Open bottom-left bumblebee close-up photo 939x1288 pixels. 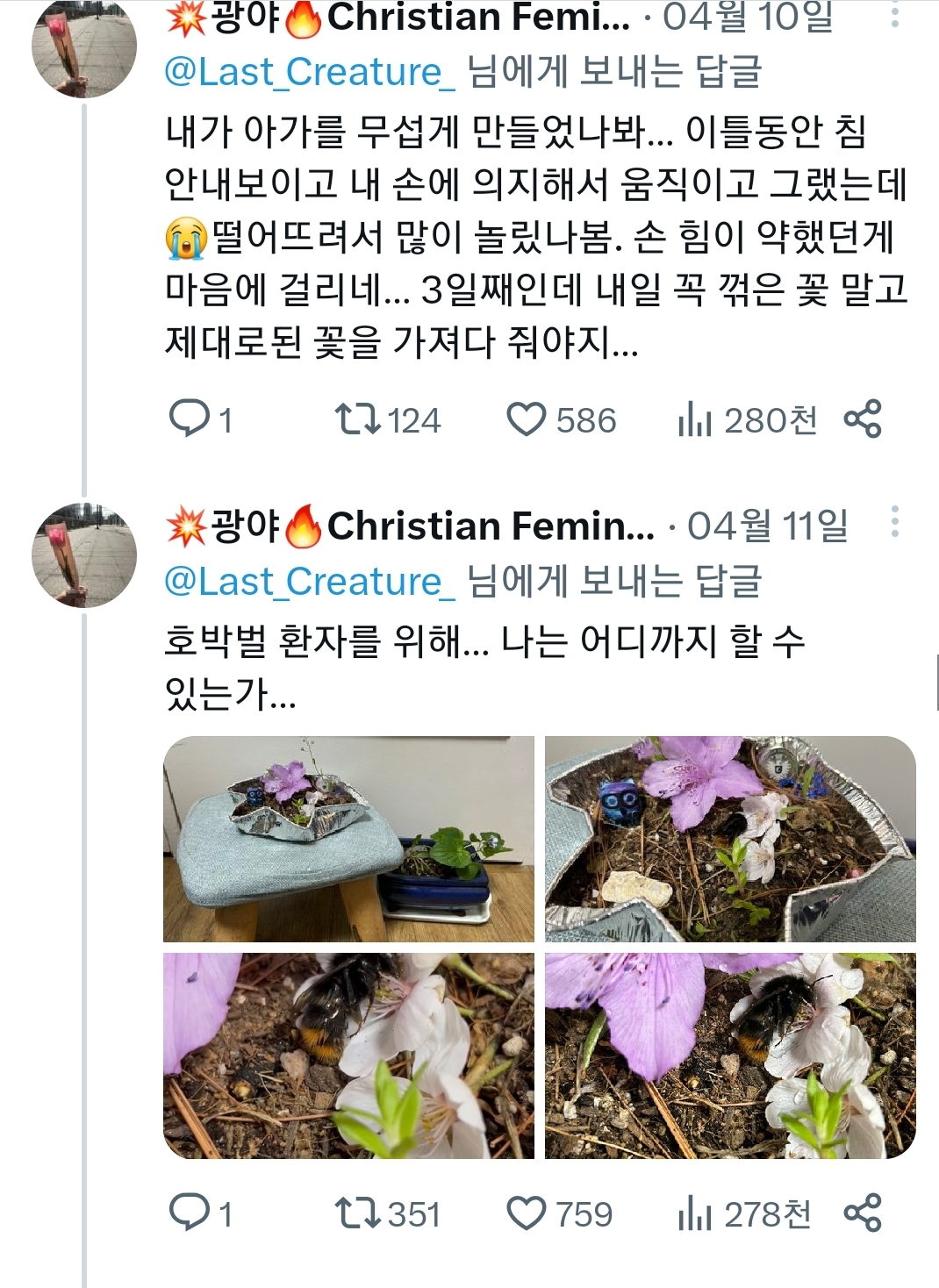pyautogui.click(x=348, y=1055)
